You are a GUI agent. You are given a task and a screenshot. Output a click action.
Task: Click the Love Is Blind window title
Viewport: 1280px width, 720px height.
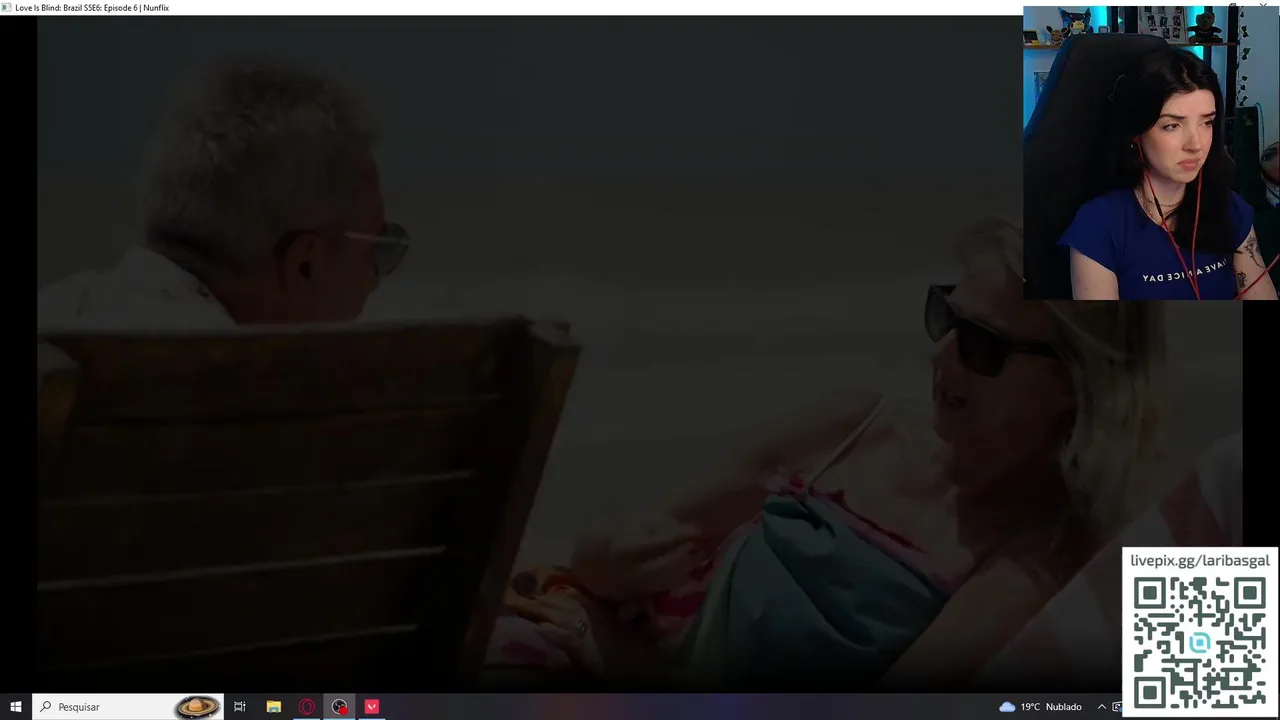[91, 7]
